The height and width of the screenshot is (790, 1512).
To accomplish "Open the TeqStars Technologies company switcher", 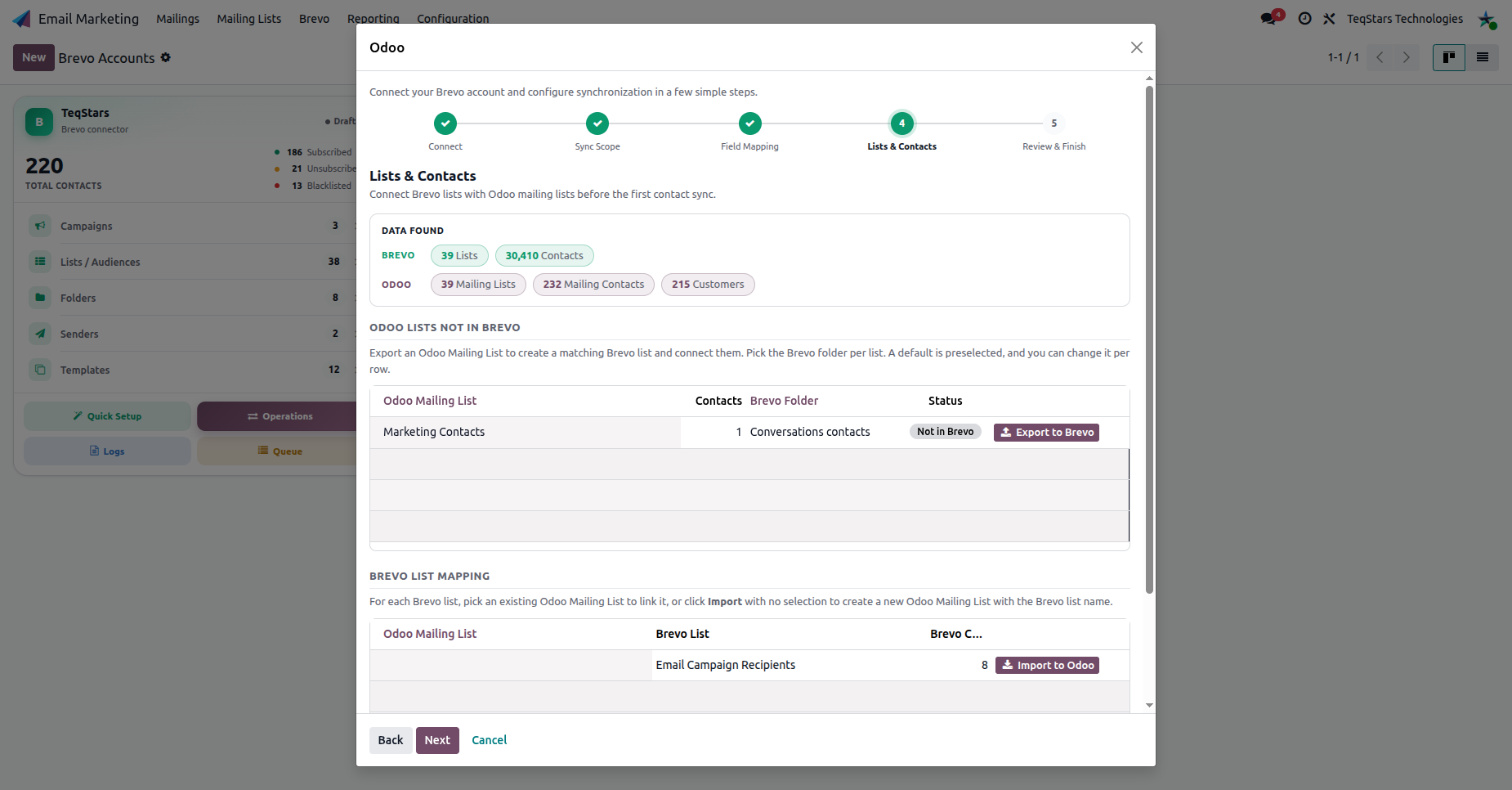I will pos(1405,19).
